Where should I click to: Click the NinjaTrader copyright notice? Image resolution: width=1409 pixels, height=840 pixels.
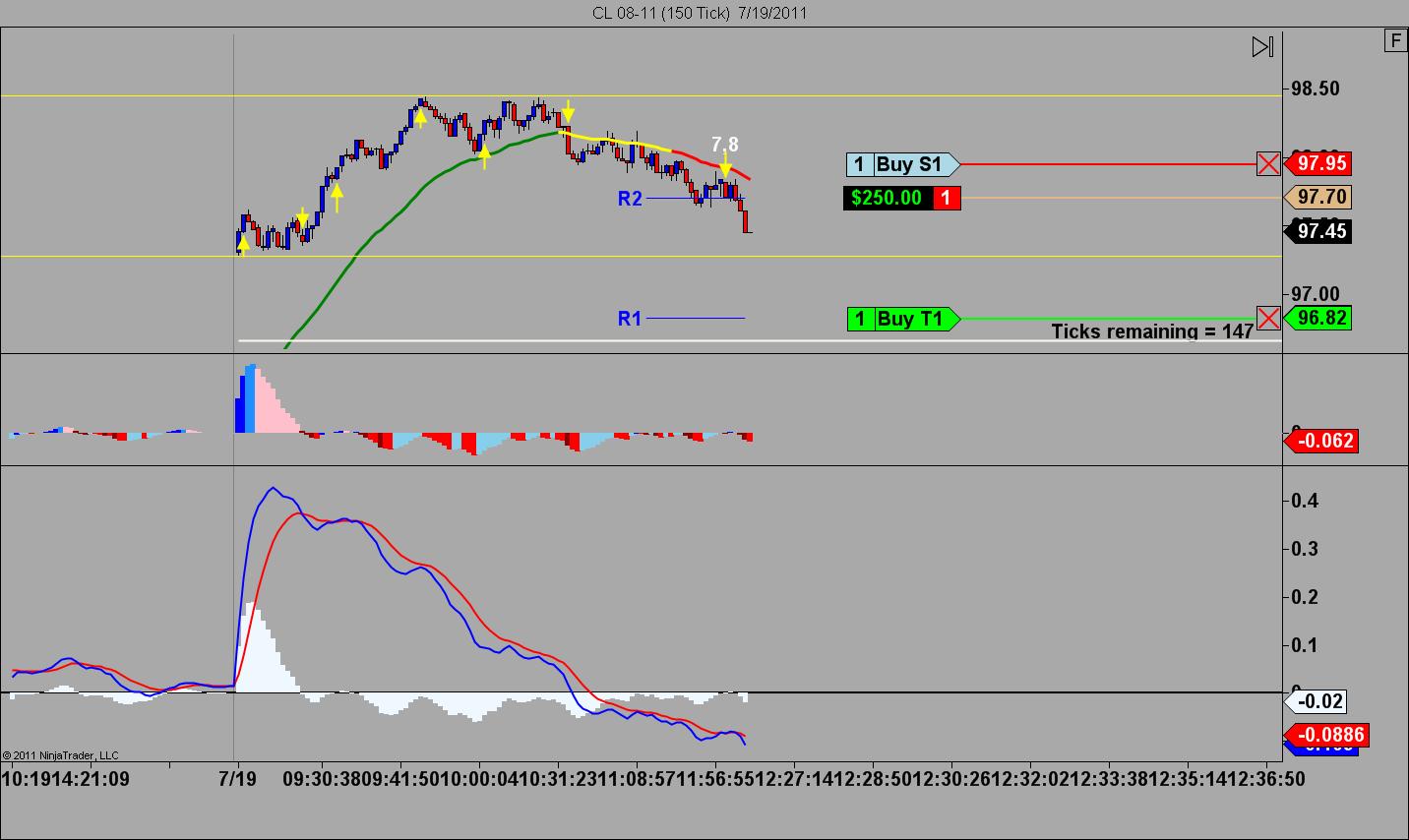pyautogui.click(x=61, y=755)
